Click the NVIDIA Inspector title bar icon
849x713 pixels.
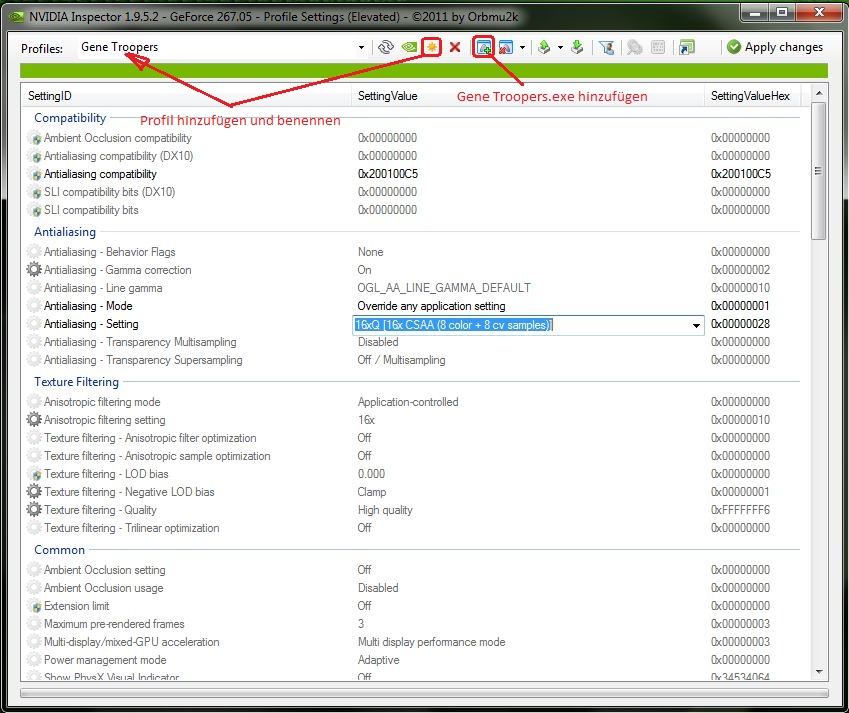(x=17, y=17)
